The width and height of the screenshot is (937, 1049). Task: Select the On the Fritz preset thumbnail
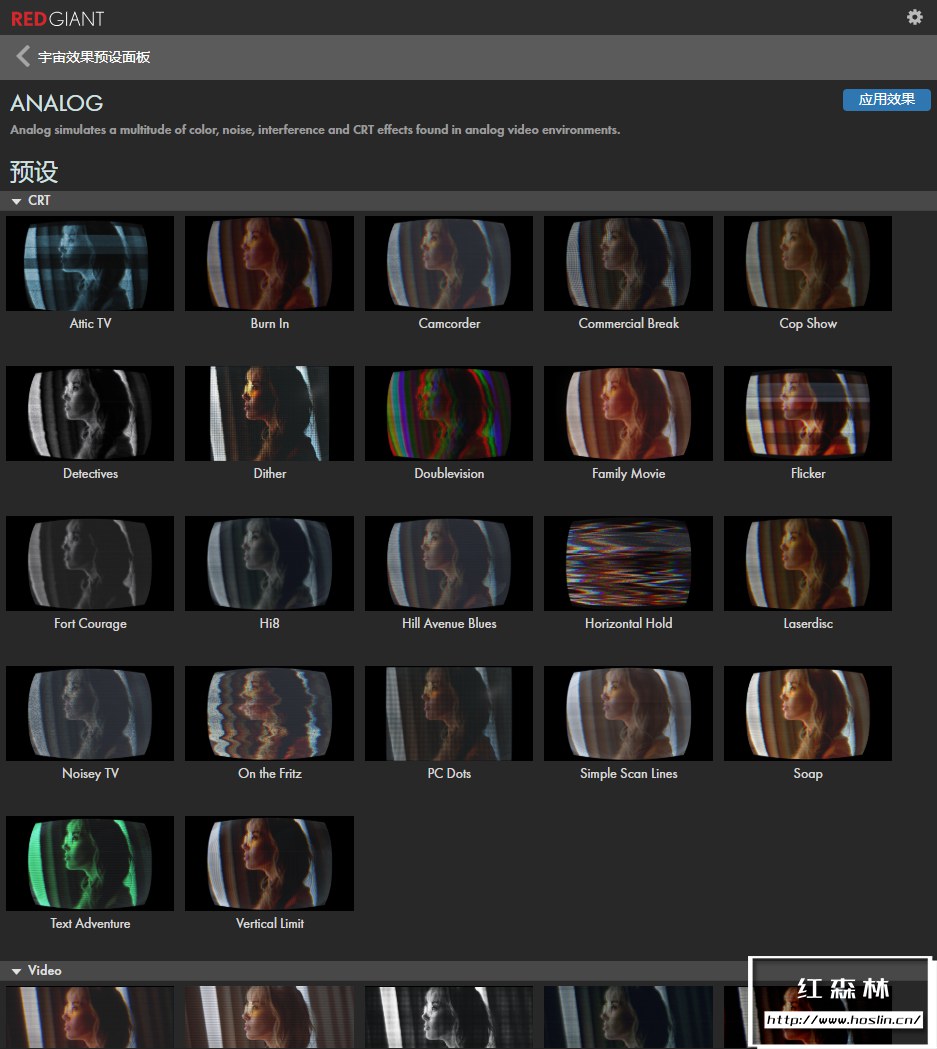tap(270, 712)
